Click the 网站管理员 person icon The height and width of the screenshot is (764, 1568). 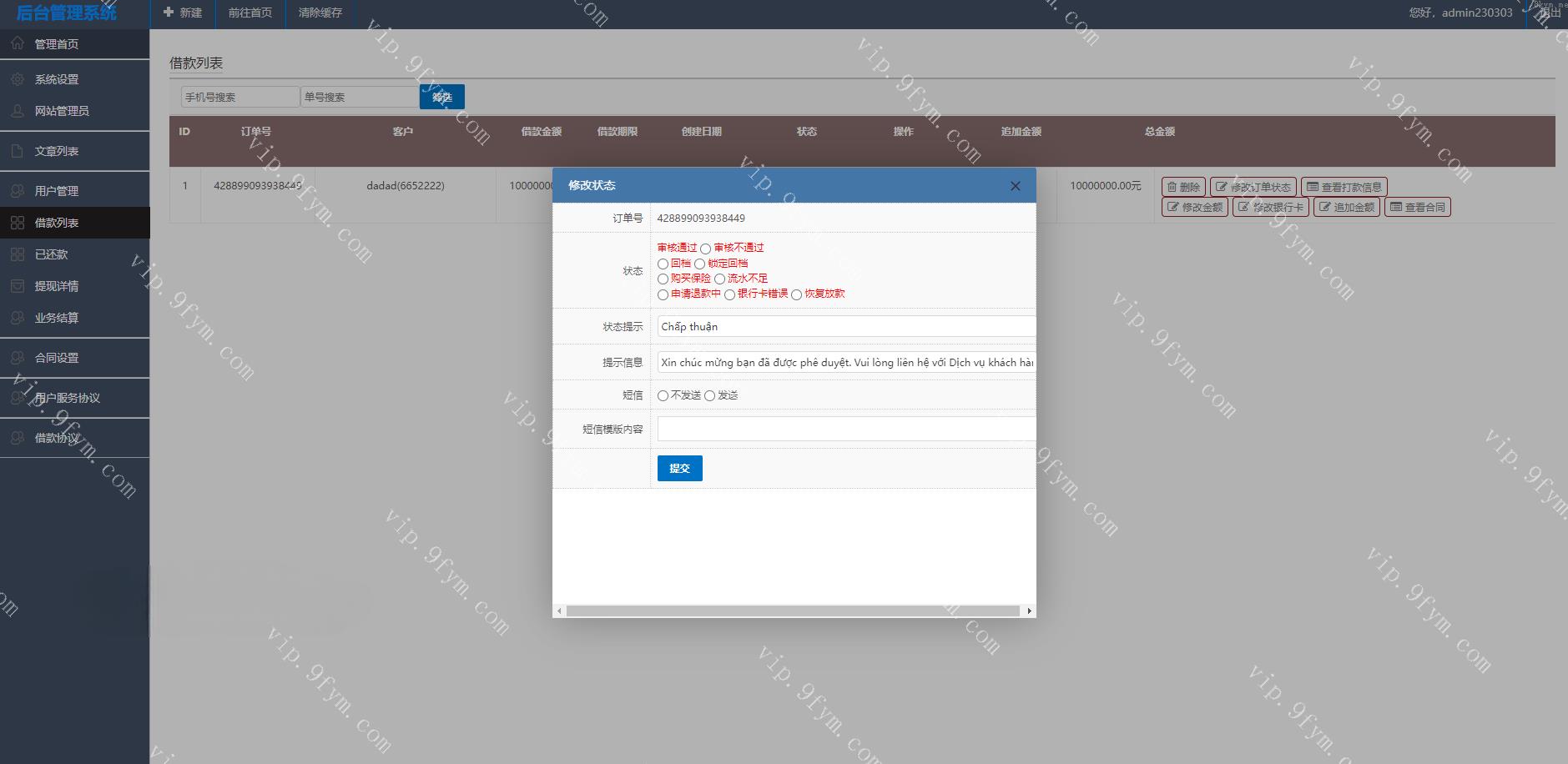point(18,111)
